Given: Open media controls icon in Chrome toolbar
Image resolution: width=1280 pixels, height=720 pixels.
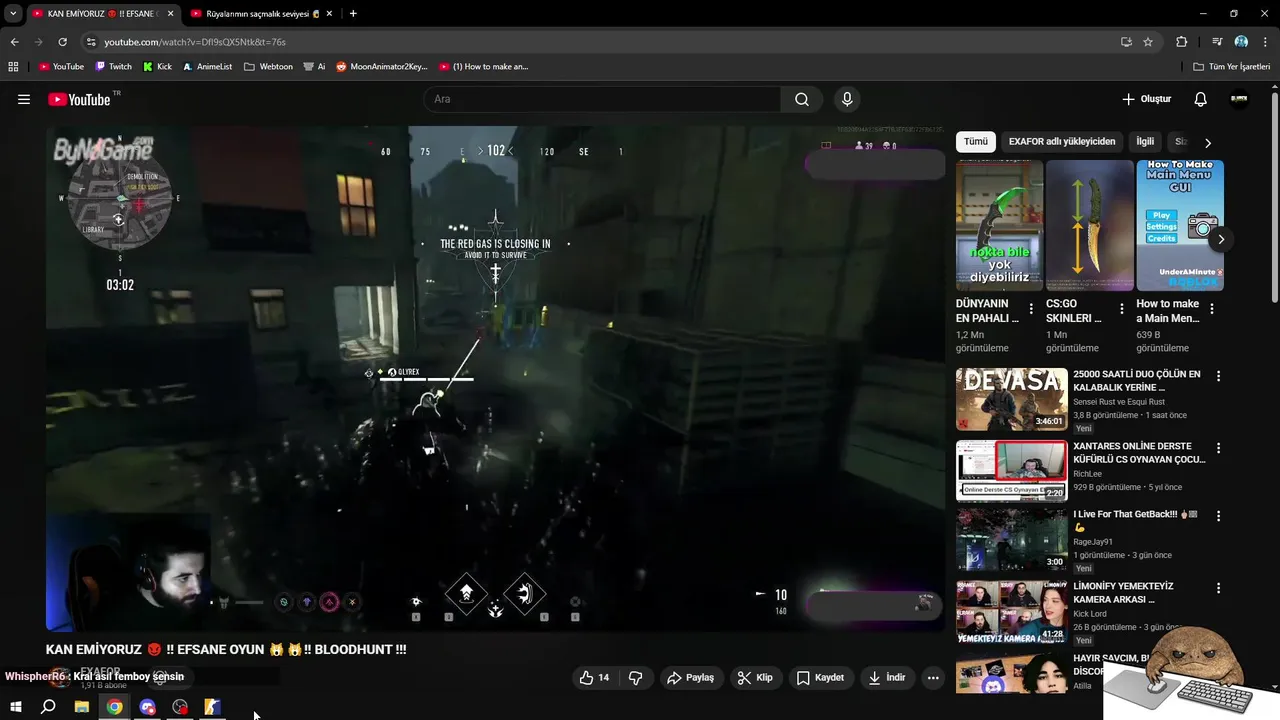Looking at the screenshot, I should pos(1217,42).
